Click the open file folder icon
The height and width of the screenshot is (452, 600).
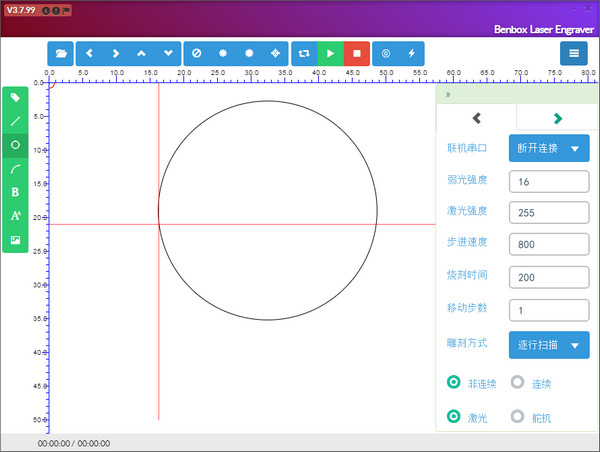[61, 53]
